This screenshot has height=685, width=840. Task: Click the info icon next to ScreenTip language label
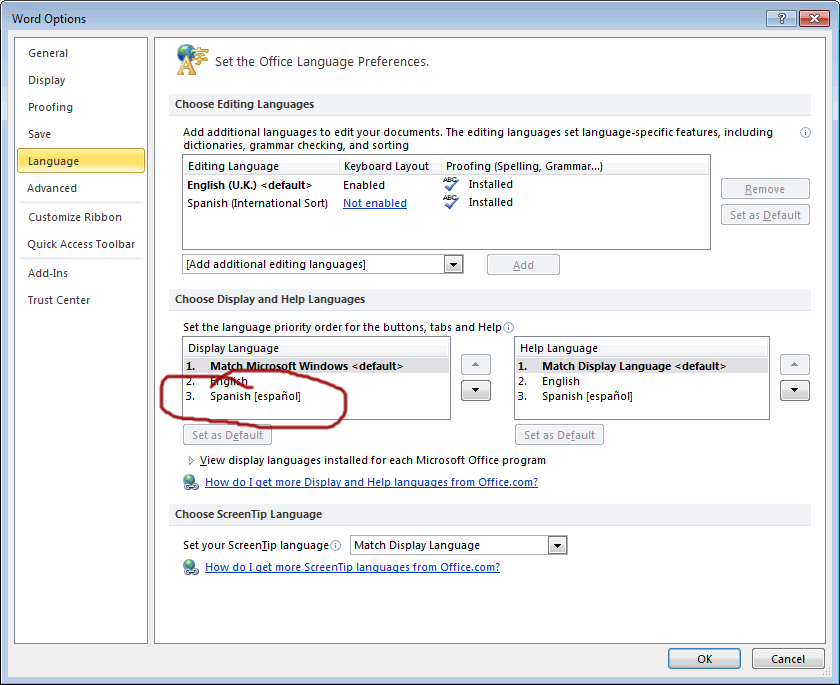(336, 545)
